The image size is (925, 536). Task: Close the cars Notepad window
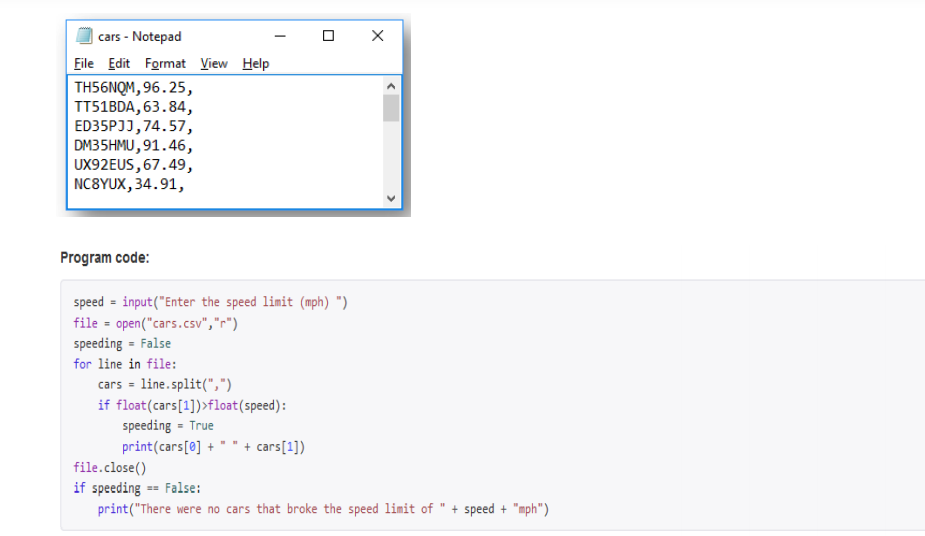pos(378,36)
